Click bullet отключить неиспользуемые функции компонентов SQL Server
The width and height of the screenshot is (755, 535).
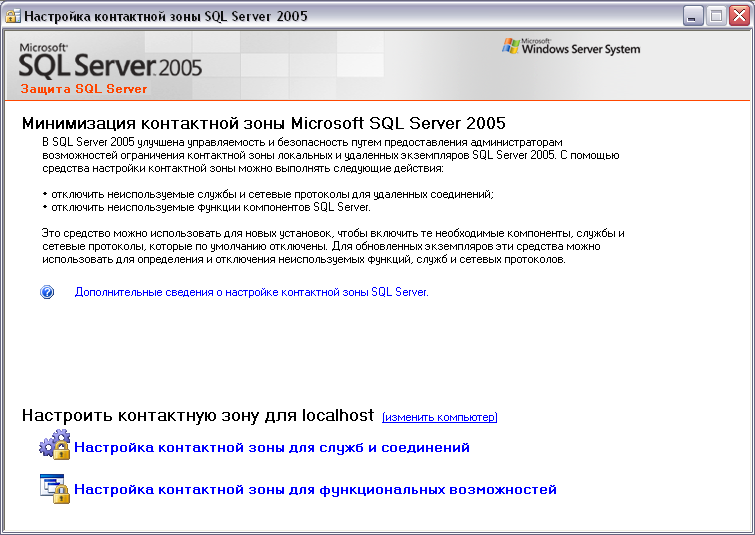(x=207, y=208)
